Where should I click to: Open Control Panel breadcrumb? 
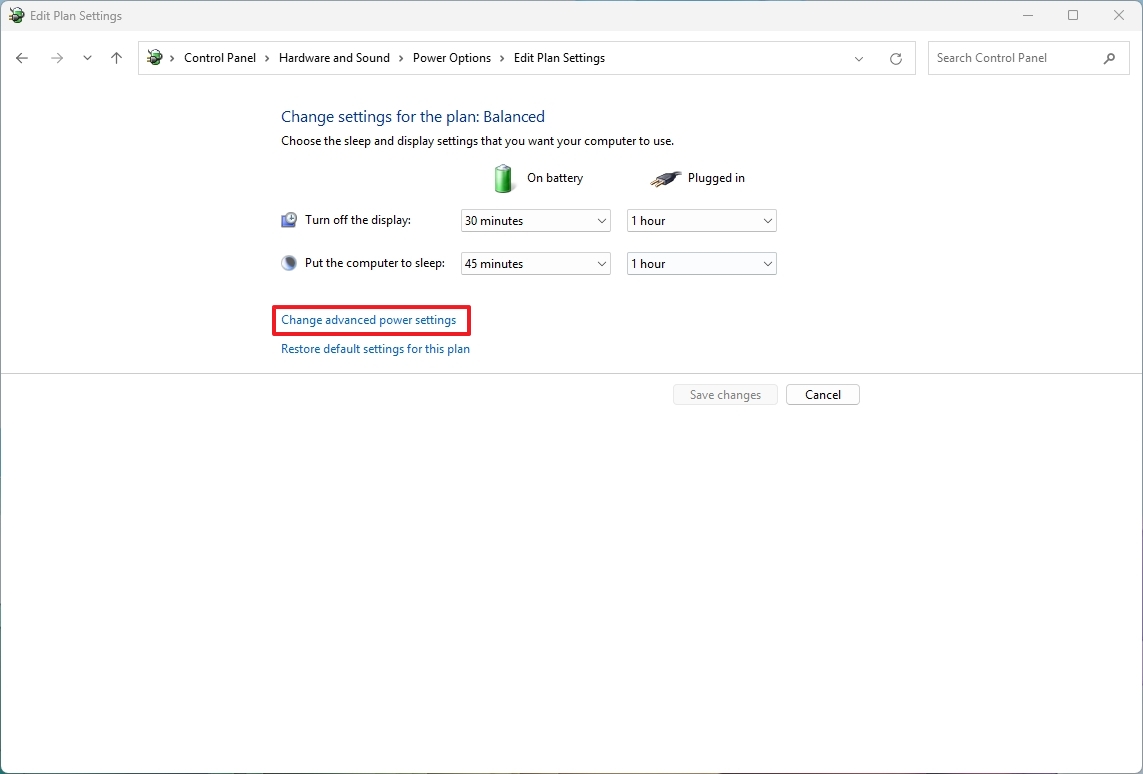pos(219,58)
